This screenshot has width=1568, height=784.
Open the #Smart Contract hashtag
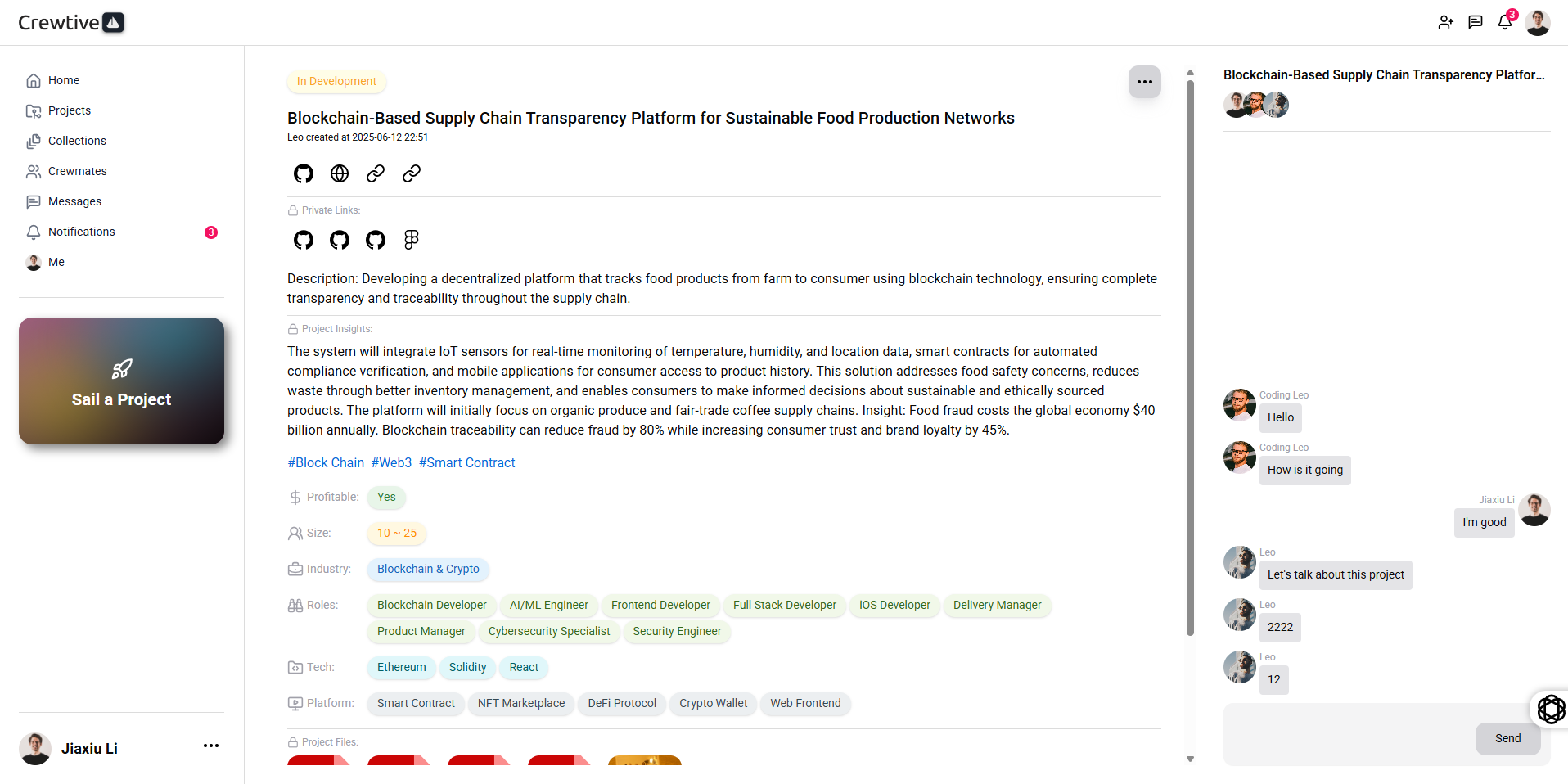pos(467,462)
